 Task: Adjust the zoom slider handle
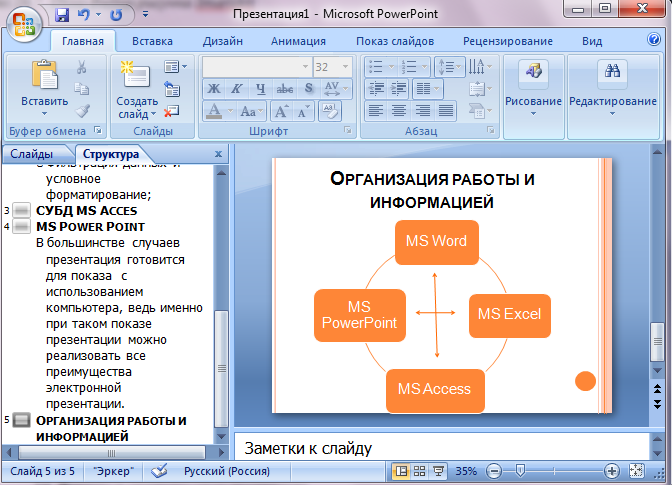520,471
